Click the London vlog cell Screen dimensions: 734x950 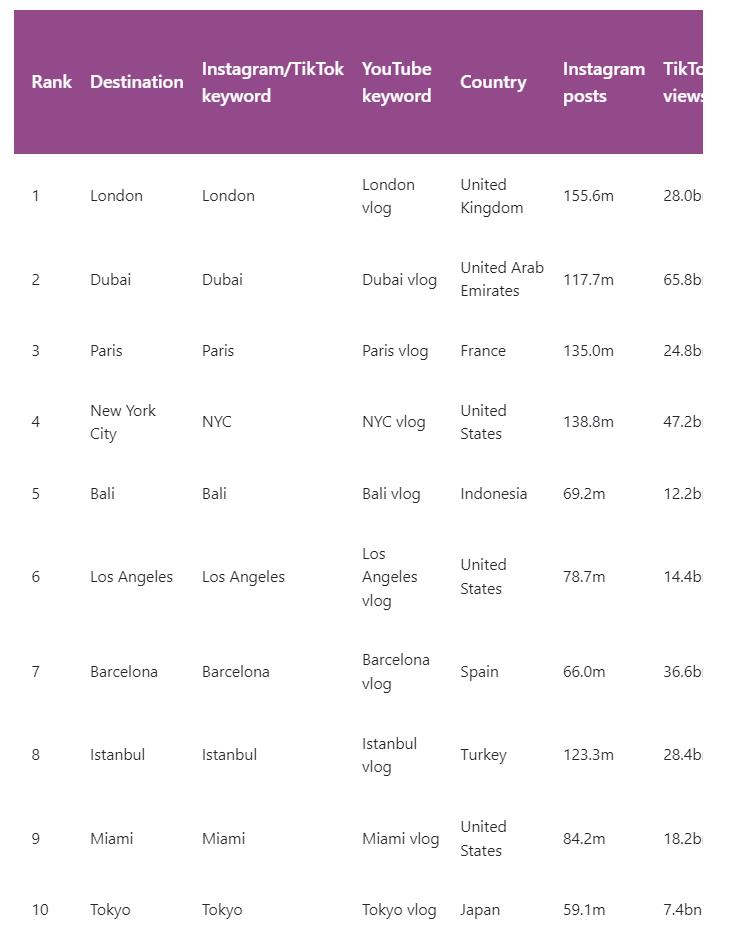pyautogui.click(x=388, y=196)
